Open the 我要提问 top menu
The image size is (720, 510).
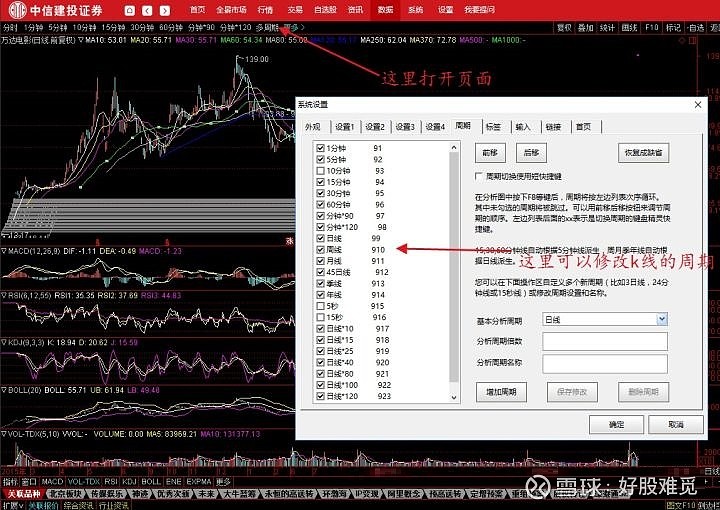479,10
